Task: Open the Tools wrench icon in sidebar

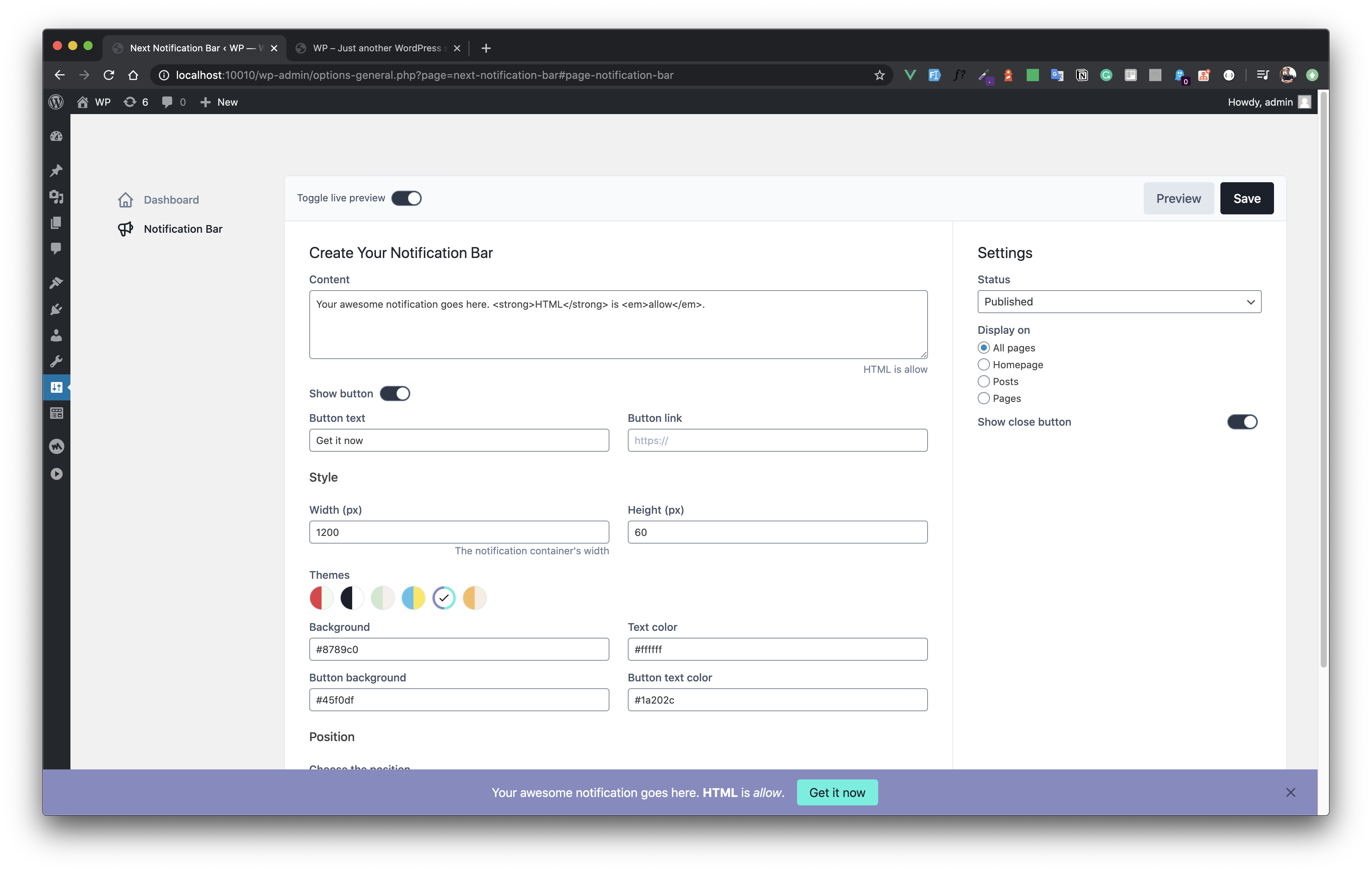Action: point(56,362)
